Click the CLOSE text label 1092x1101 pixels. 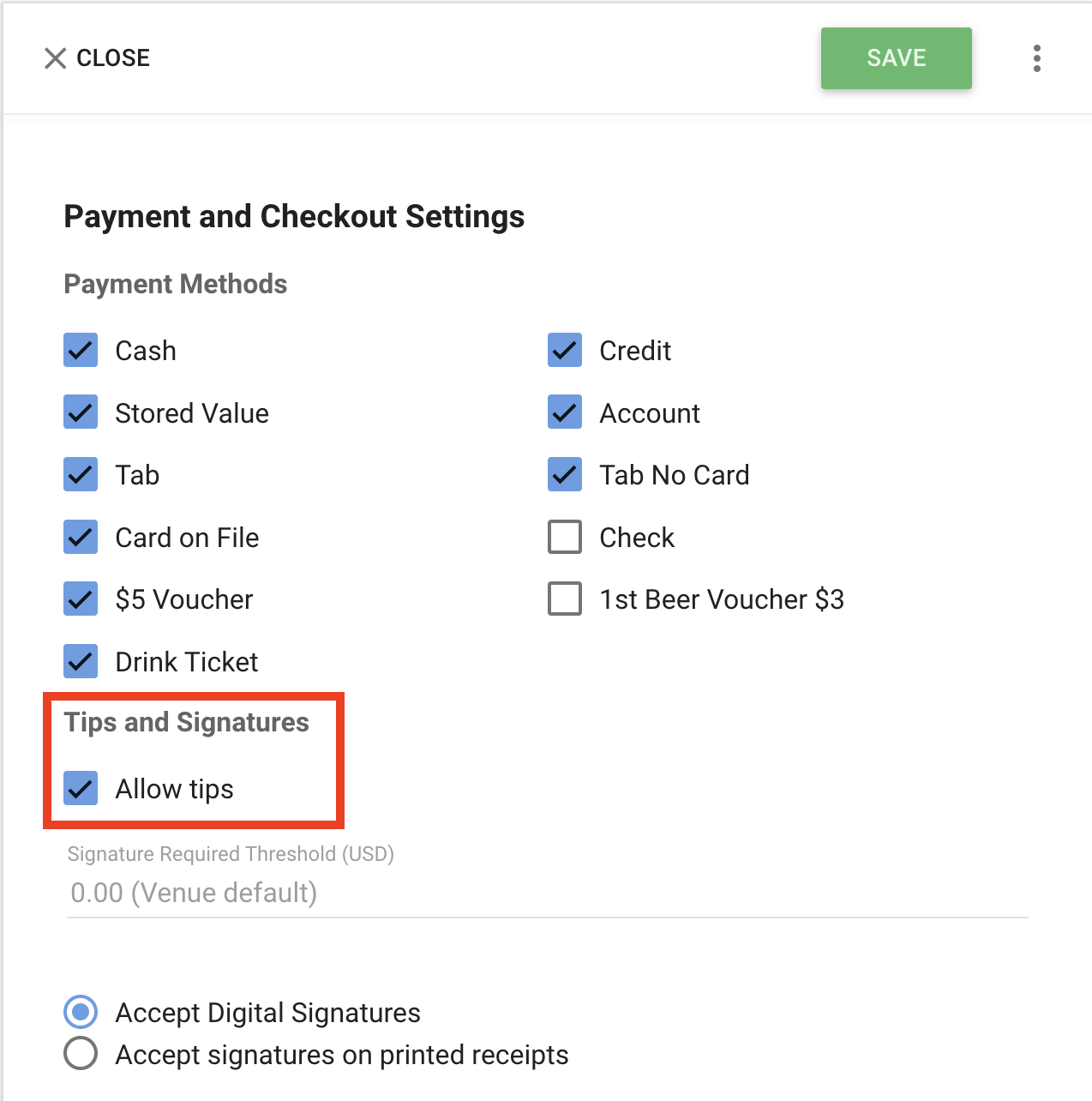pyautogui.click(x=113, y=58)
